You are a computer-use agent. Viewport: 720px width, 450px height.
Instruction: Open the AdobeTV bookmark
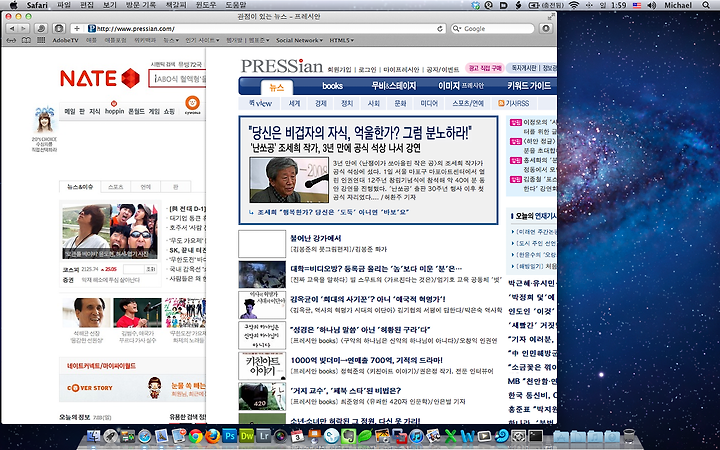(65, 40)
